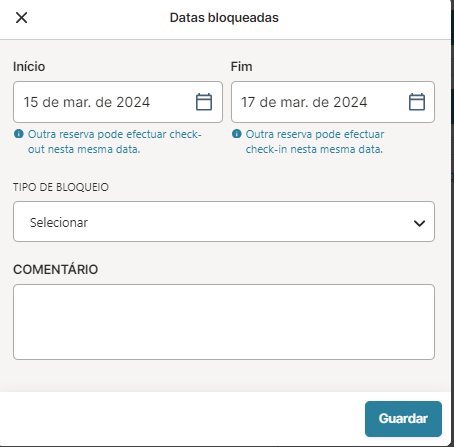The width and height of the screenshot is (454, 447).
Task: Click the COMENTÁRIO label
Action: (x=56, y=269)
